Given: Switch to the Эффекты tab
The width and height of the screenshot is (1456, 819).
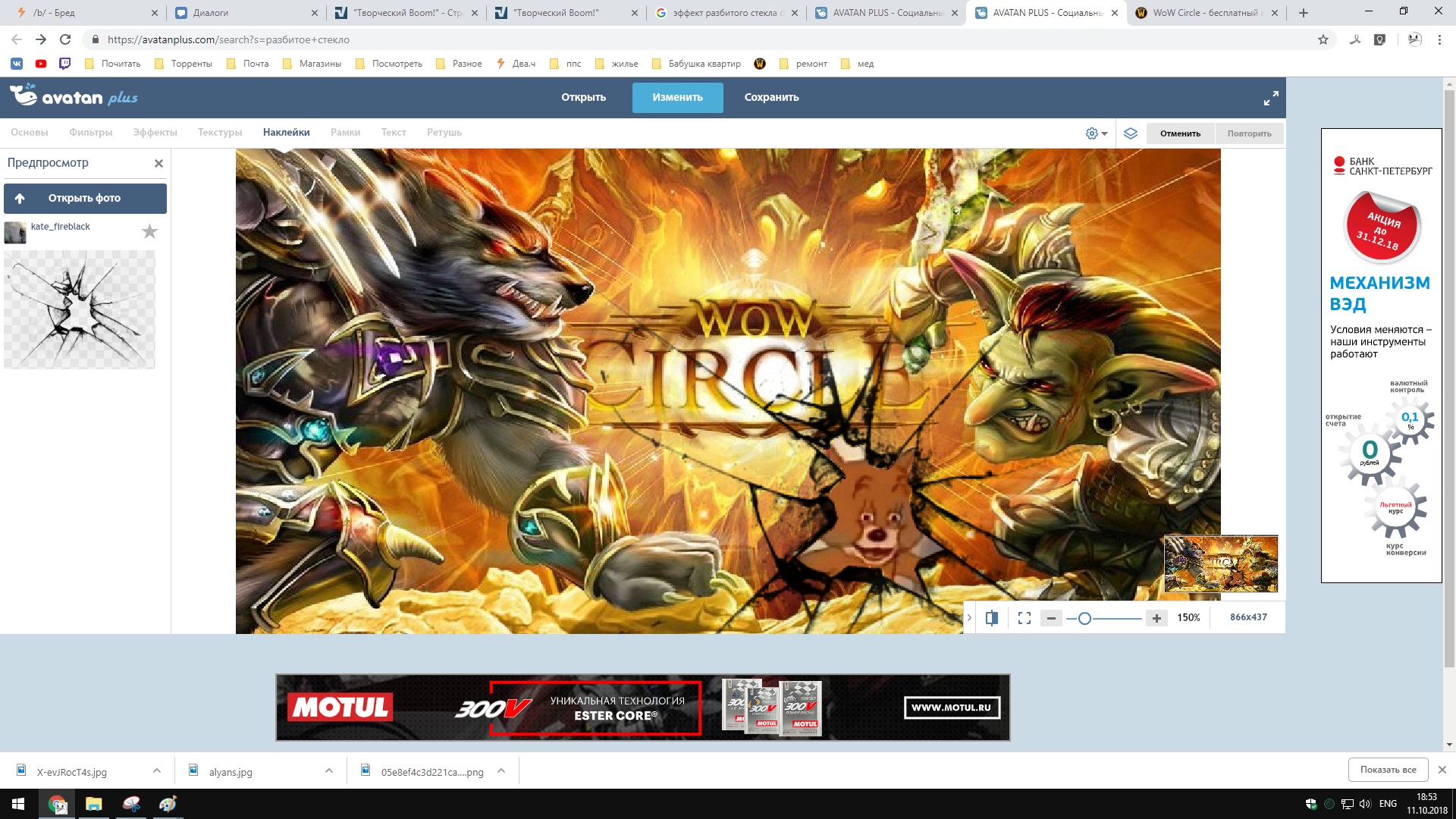Looking at the screenshot, I should (x=155, y=132).
